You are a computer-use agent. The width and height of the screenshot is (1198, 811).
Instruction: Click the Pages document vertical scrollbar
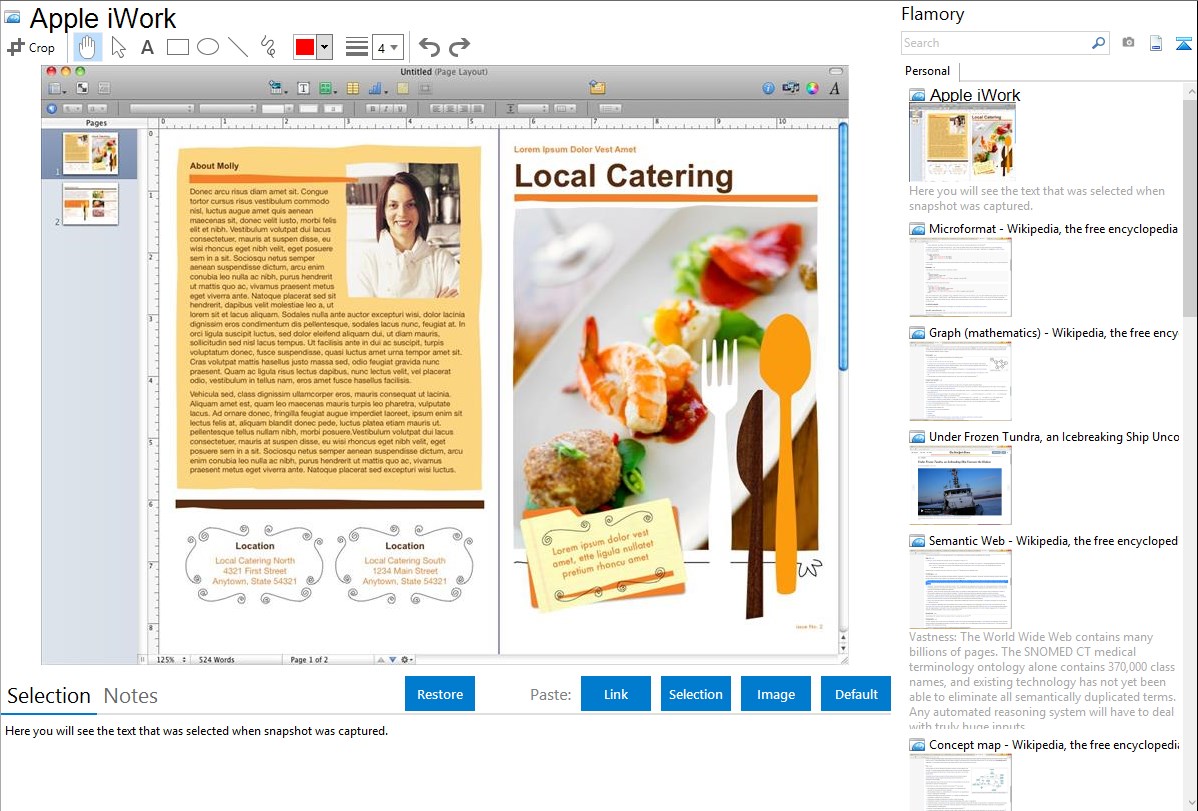point(843,248)
